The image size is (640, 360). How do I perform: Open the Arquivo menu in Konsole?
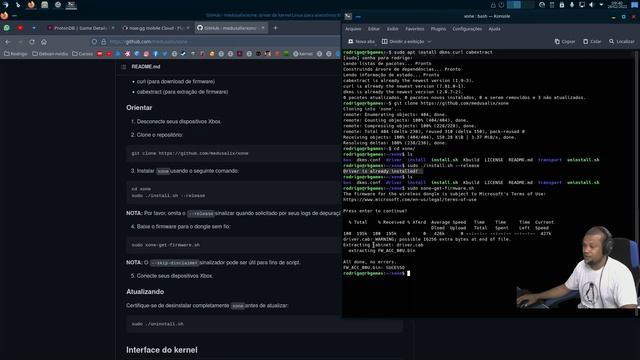[x=353, y=29]
